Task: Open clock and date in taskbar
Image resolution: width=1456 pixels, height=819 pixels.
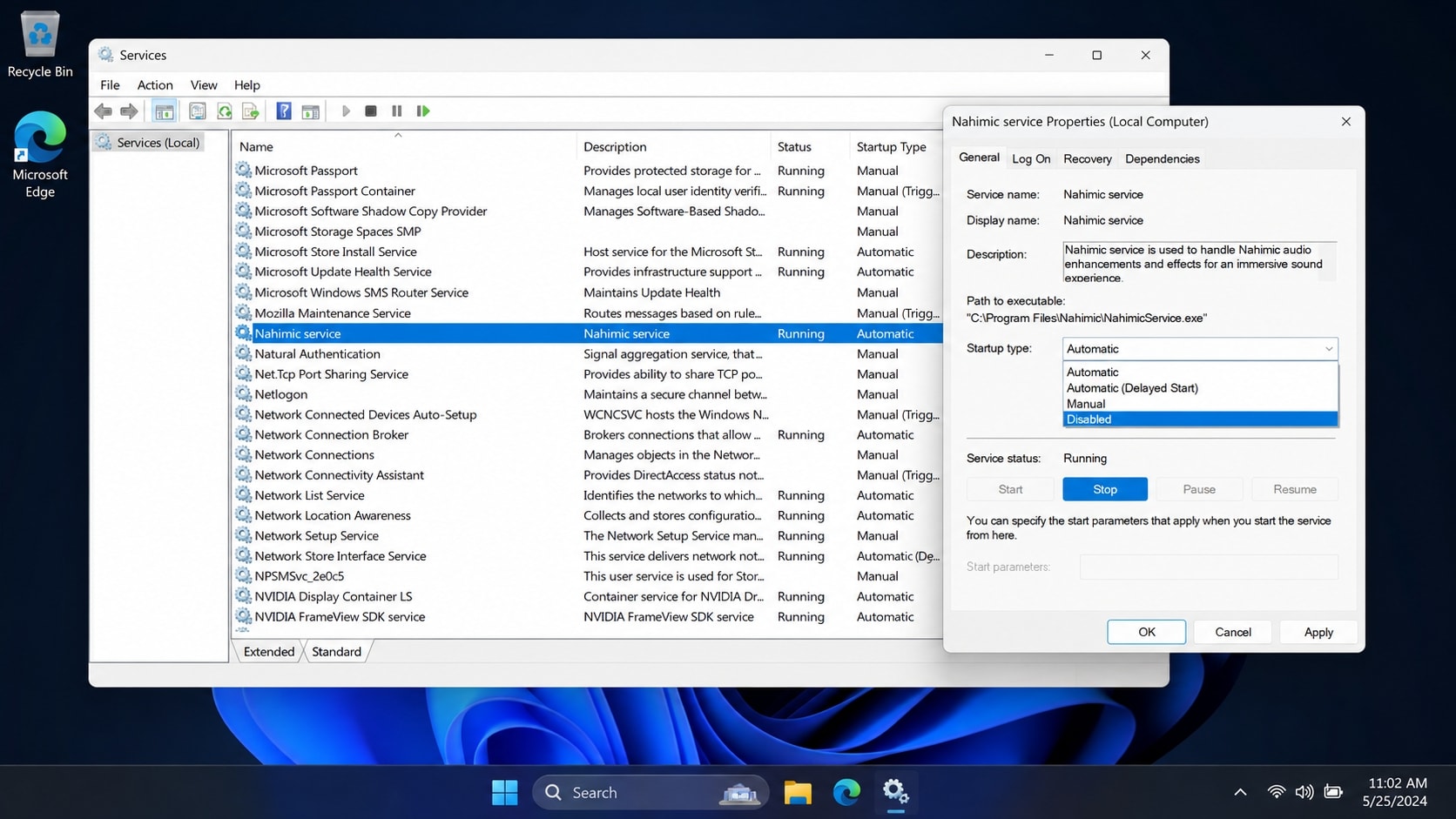Action: (x=1397, y=792)
